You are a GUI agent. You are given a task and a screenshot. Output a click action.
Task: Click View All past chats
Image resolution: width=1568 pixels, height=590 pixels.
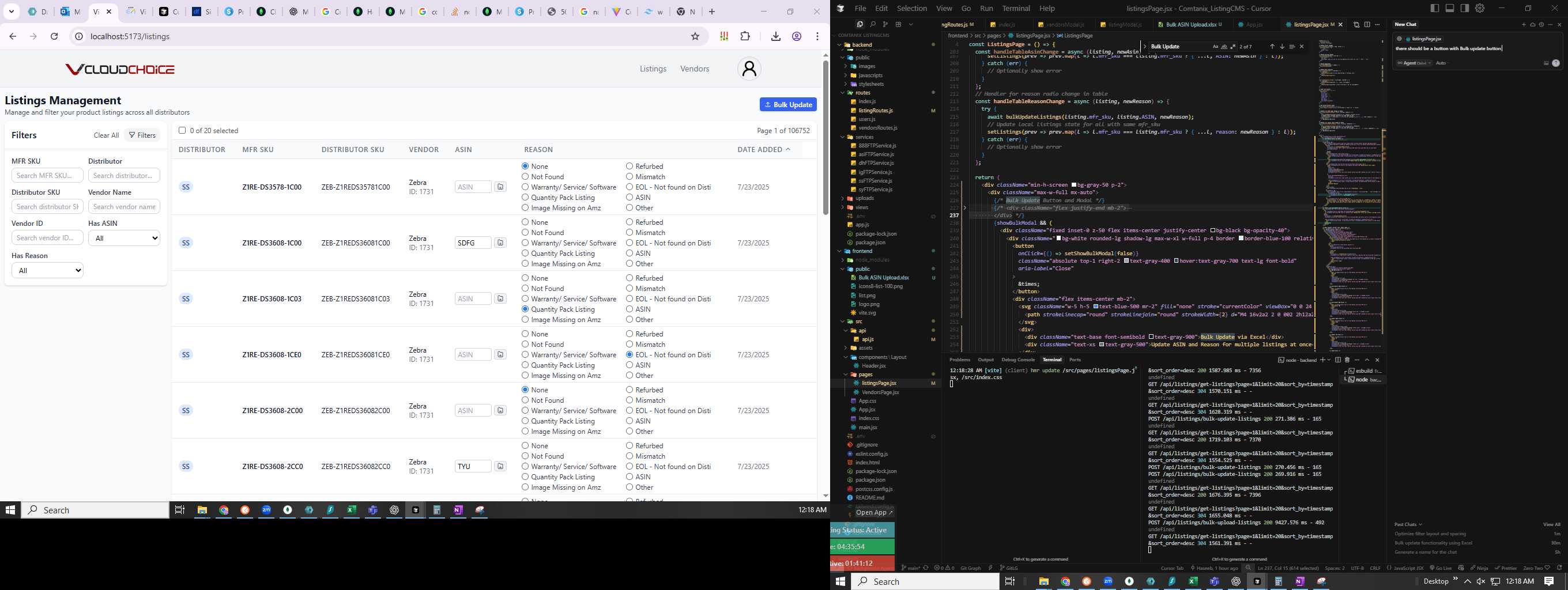[1551, 524]
